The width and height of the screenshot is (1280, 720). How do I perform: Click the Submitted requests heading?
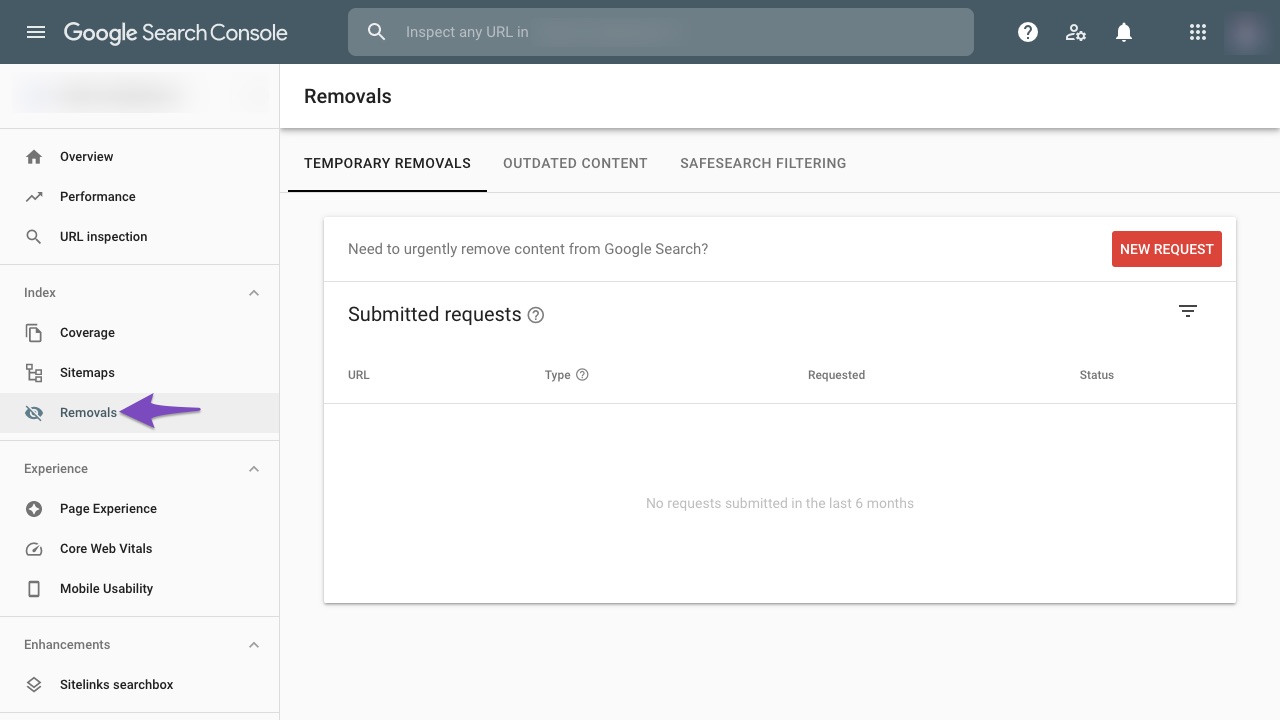click(435, 315)
